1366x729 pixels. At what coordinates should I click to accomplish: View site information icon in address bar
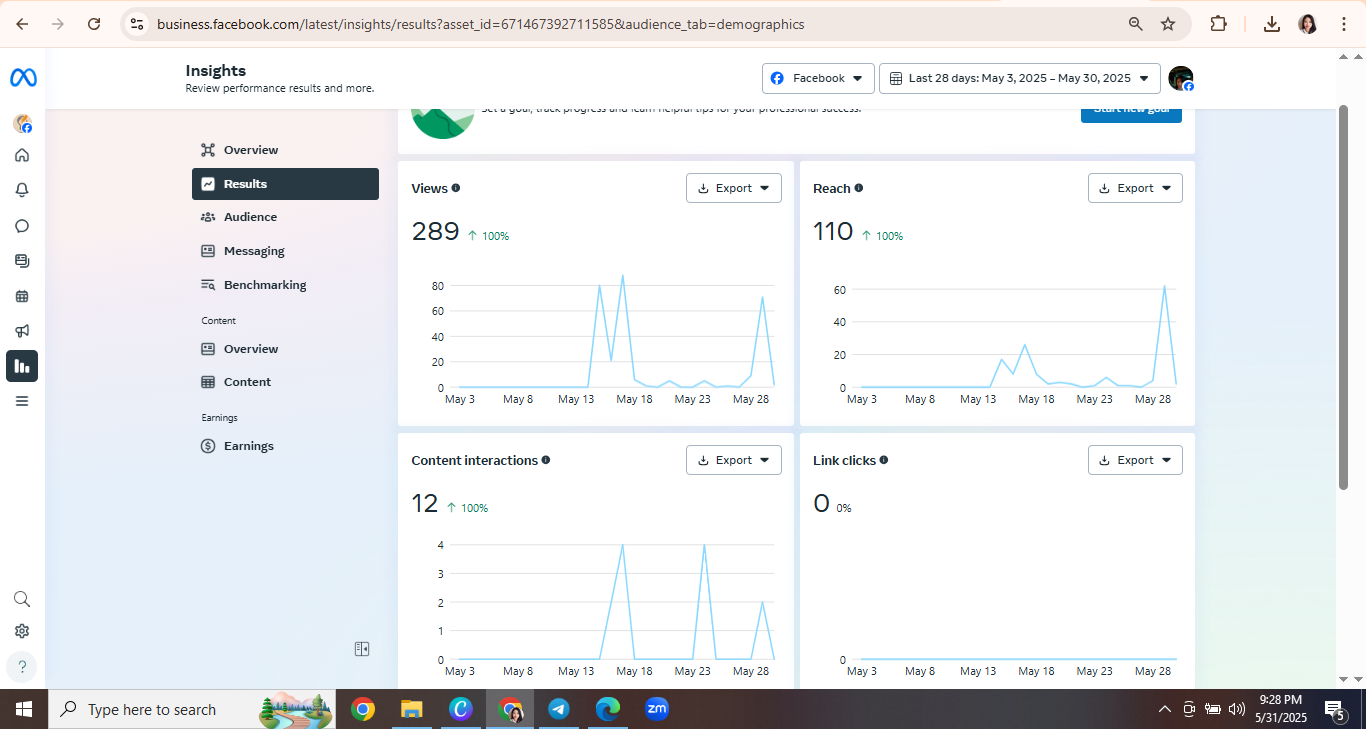click(138, 24)
